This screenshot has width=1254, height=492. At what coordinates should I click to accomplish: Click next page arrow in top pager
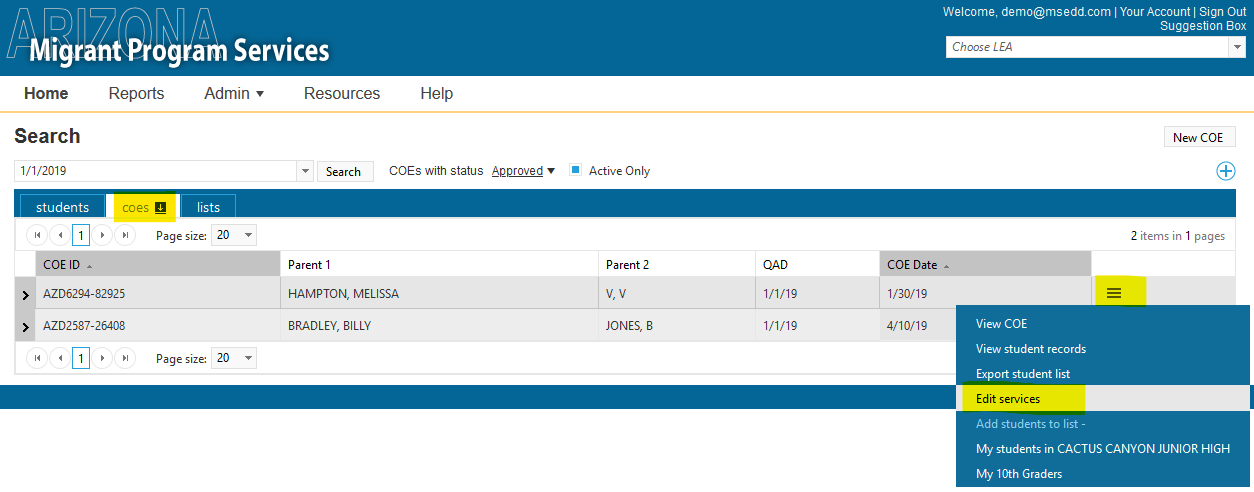[x=103, y=235]
